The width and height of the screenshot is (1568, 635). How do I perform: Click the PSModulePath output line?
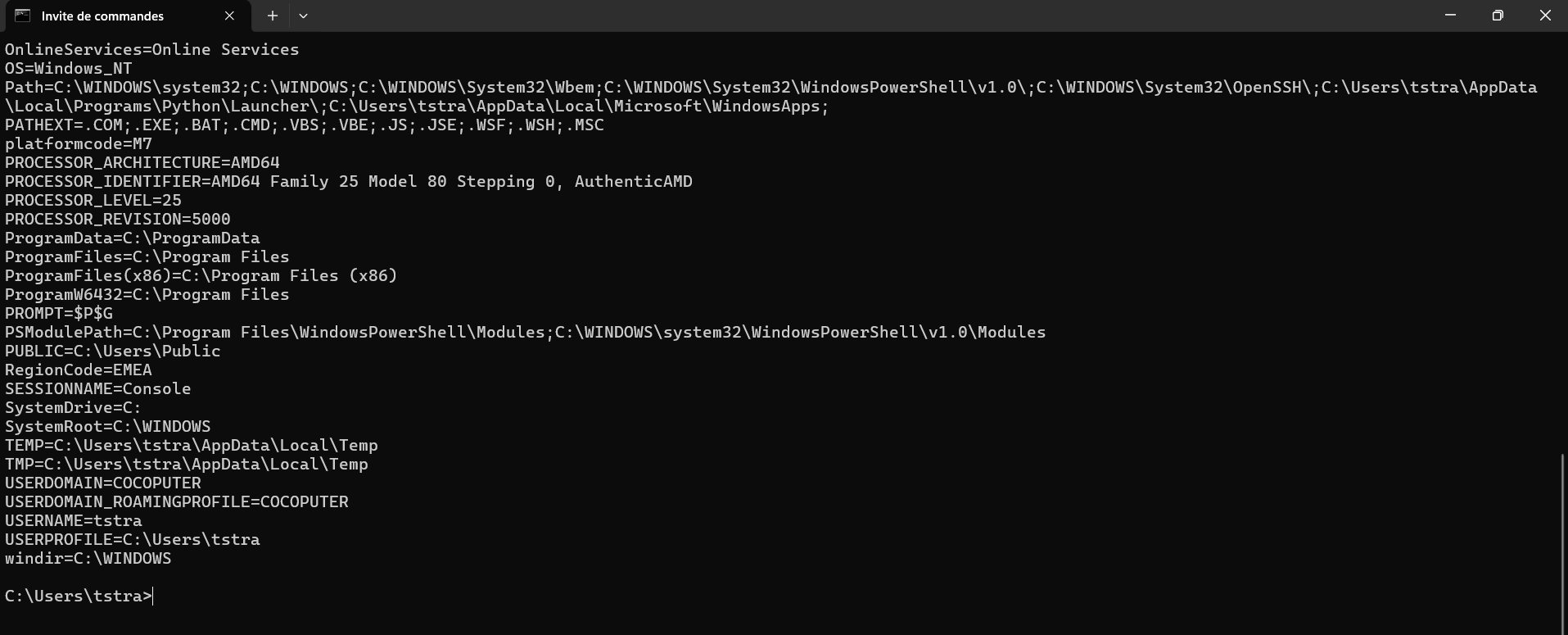pos(526,333)
